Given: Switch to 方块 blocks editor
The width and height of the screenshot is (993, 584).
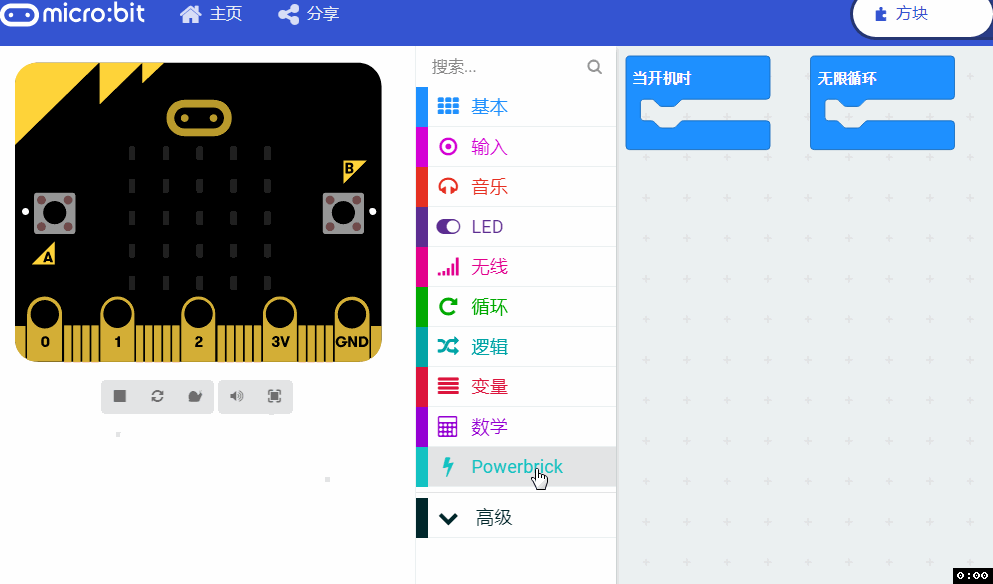Looking at the screenshot, I should pos(921,15).
